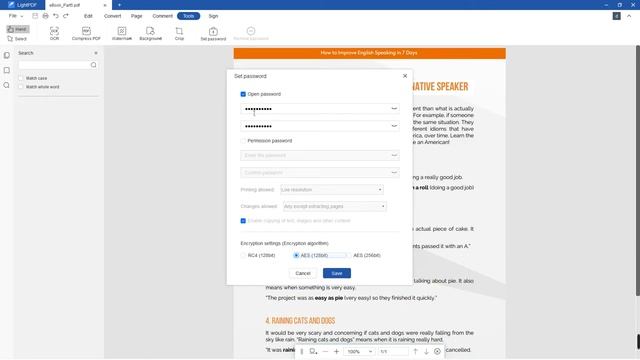Click the magnifier icon in search box

(93, 65)
